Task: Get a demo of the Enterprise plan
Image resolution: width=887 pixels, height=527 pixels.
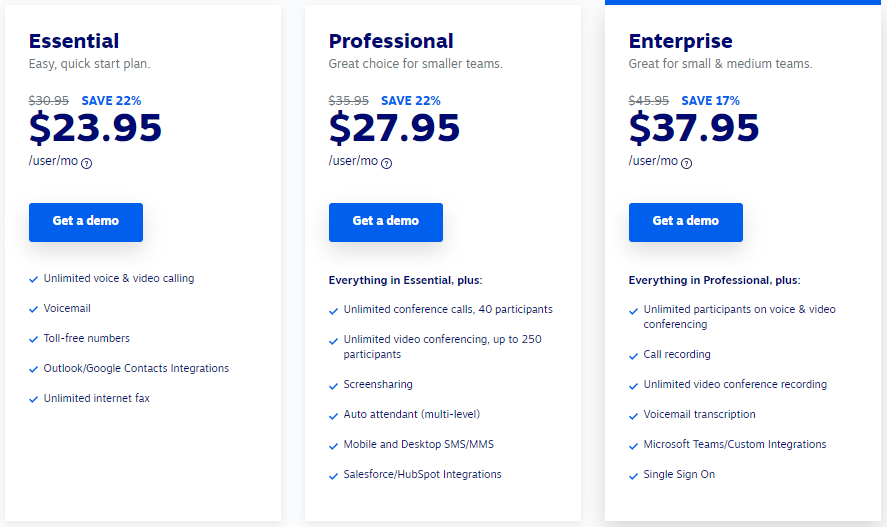Action: tap(686, 222)
